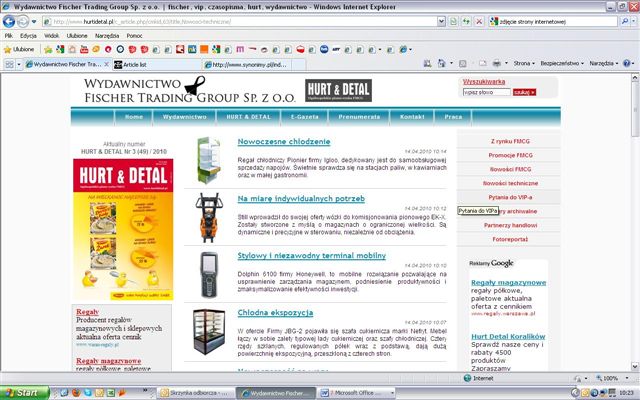
Task: Click the refrigerated shelf product thumbnail
Action: point(209,160)
